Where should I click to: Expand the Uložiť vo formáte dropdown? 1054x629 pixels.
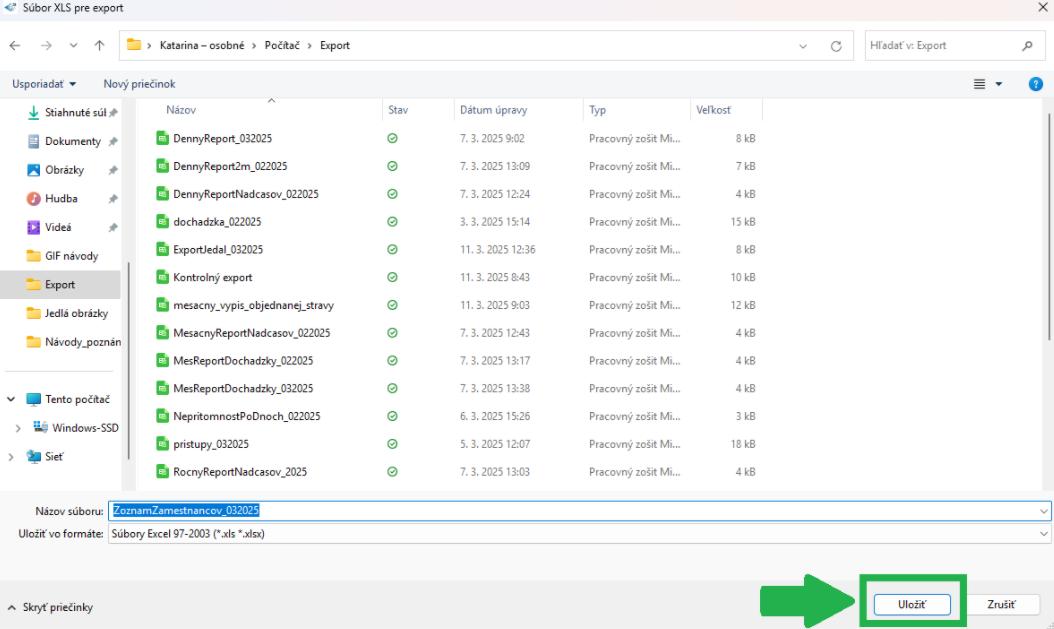tap(1044, 533)
